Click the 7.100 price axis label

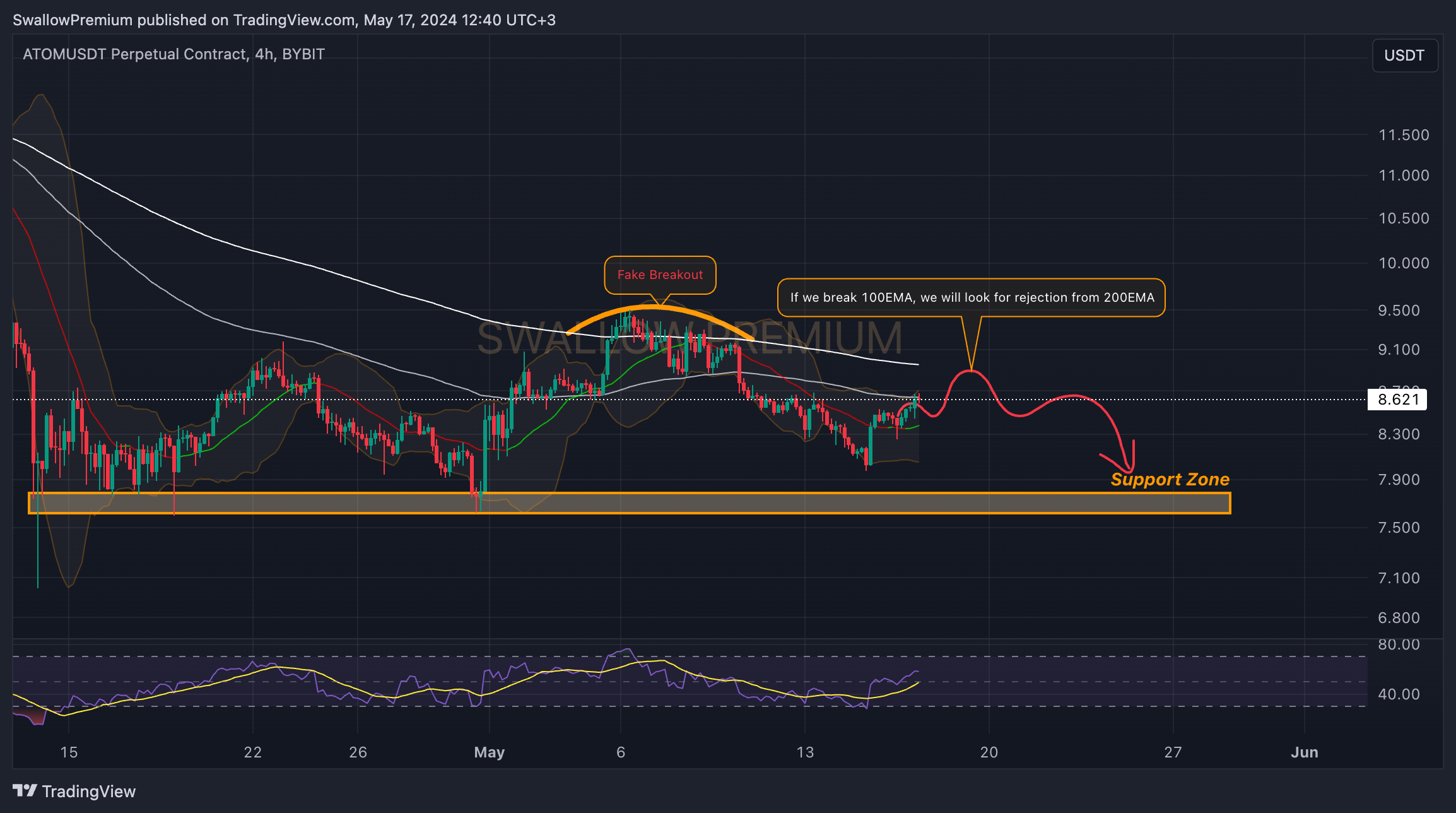(1399, 578)
